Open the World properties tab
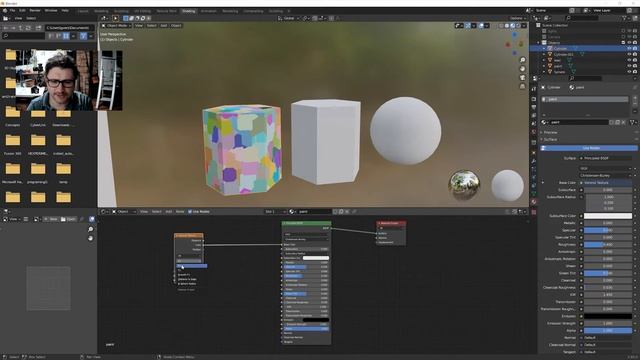 point(534,132)
